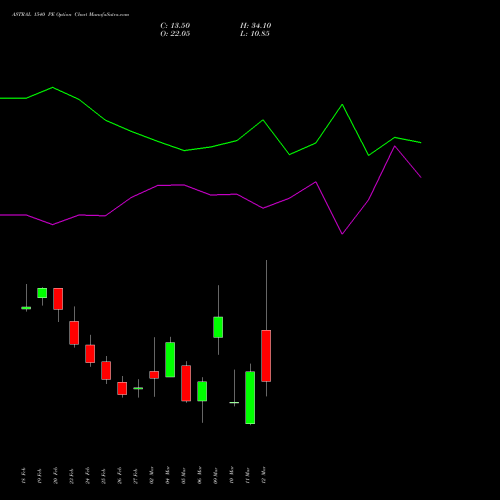Image resolution: width=500 pixels, height=500 pixels.
Task: Click the tall green candle body for 11 Mar
Action: pyautogui.click(x=250, y=398)
